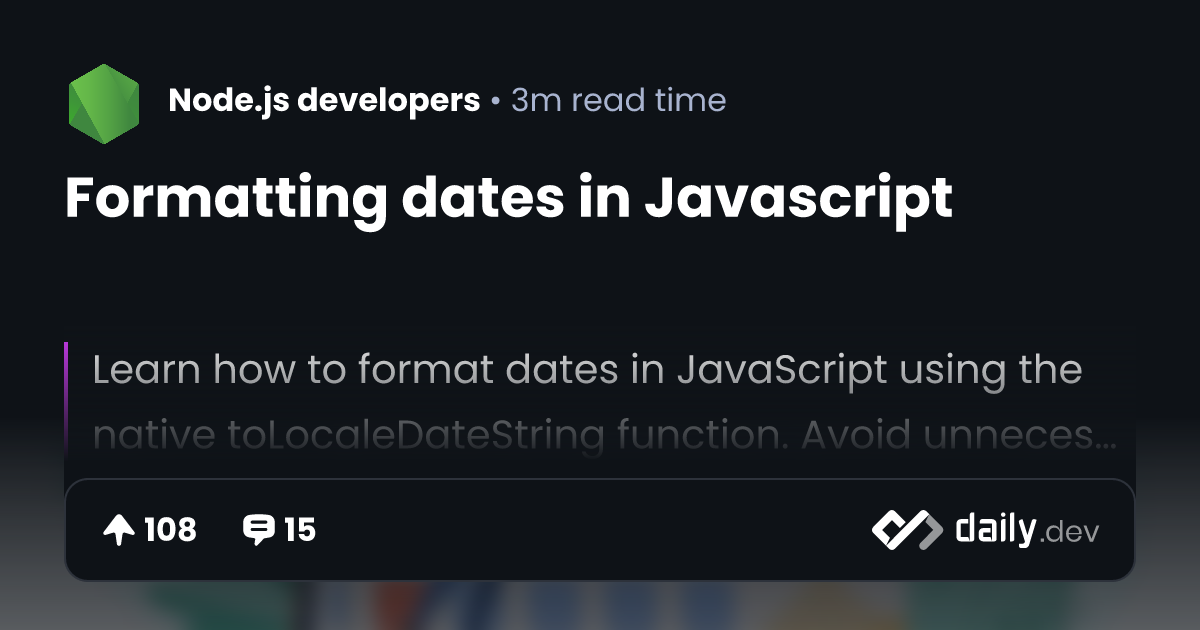This screenshot has width=1200, height=630.
Task: Click the ".dev" suffix of the wordmark
Action: tap(1070, 533)
